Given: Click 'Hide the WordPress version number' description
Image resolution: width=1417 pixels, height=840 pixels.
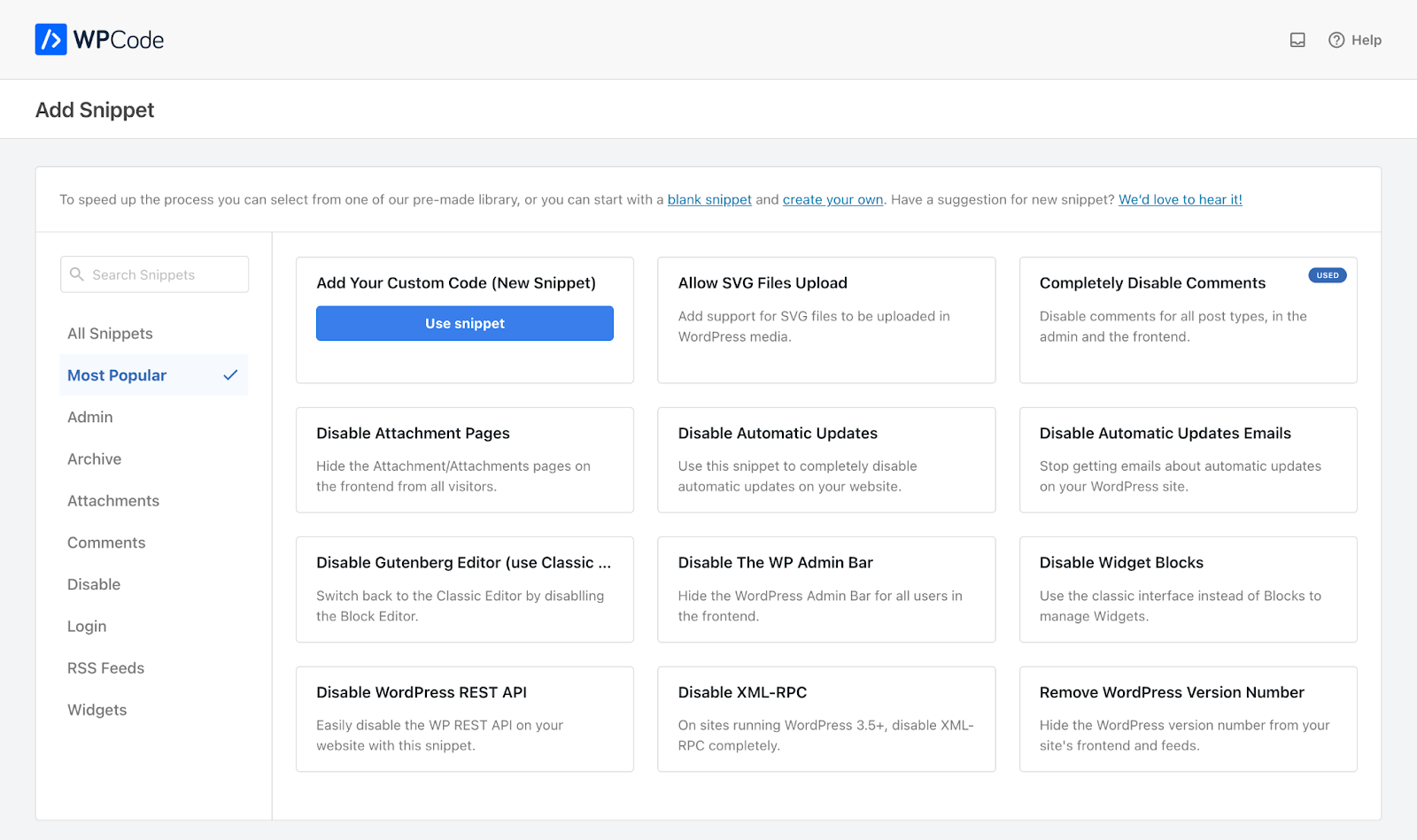Looking at the screenshot, I should tap(1185, 736).
